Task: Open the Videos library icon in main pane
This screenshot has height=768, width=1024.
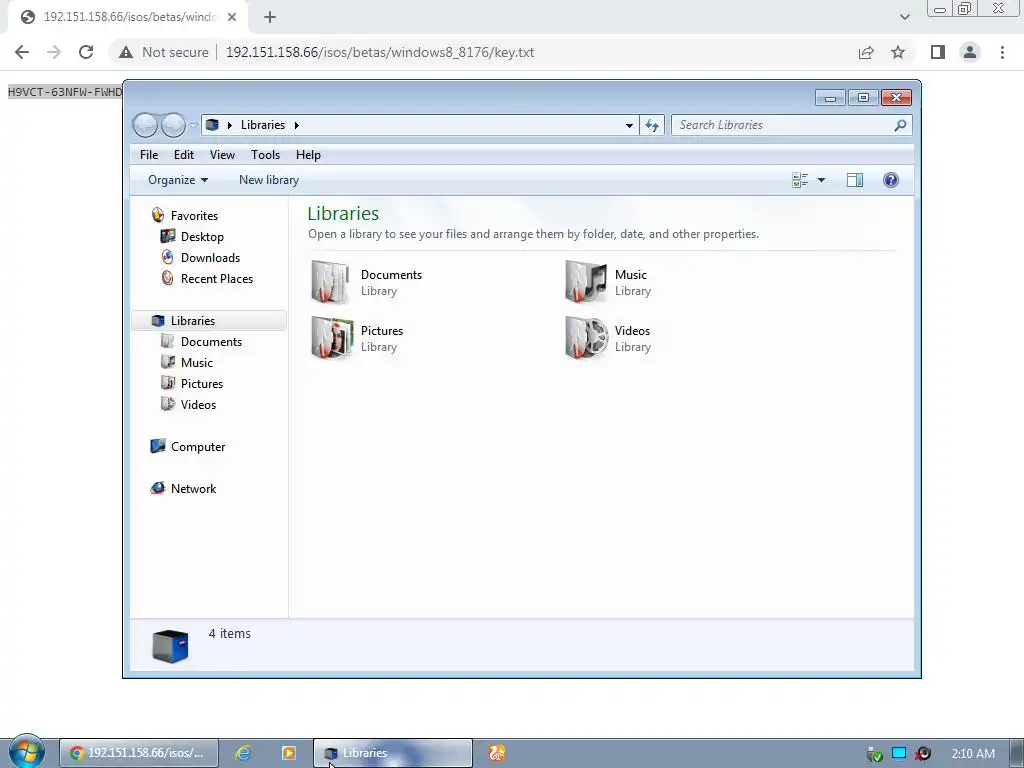Action: [586, 338]
